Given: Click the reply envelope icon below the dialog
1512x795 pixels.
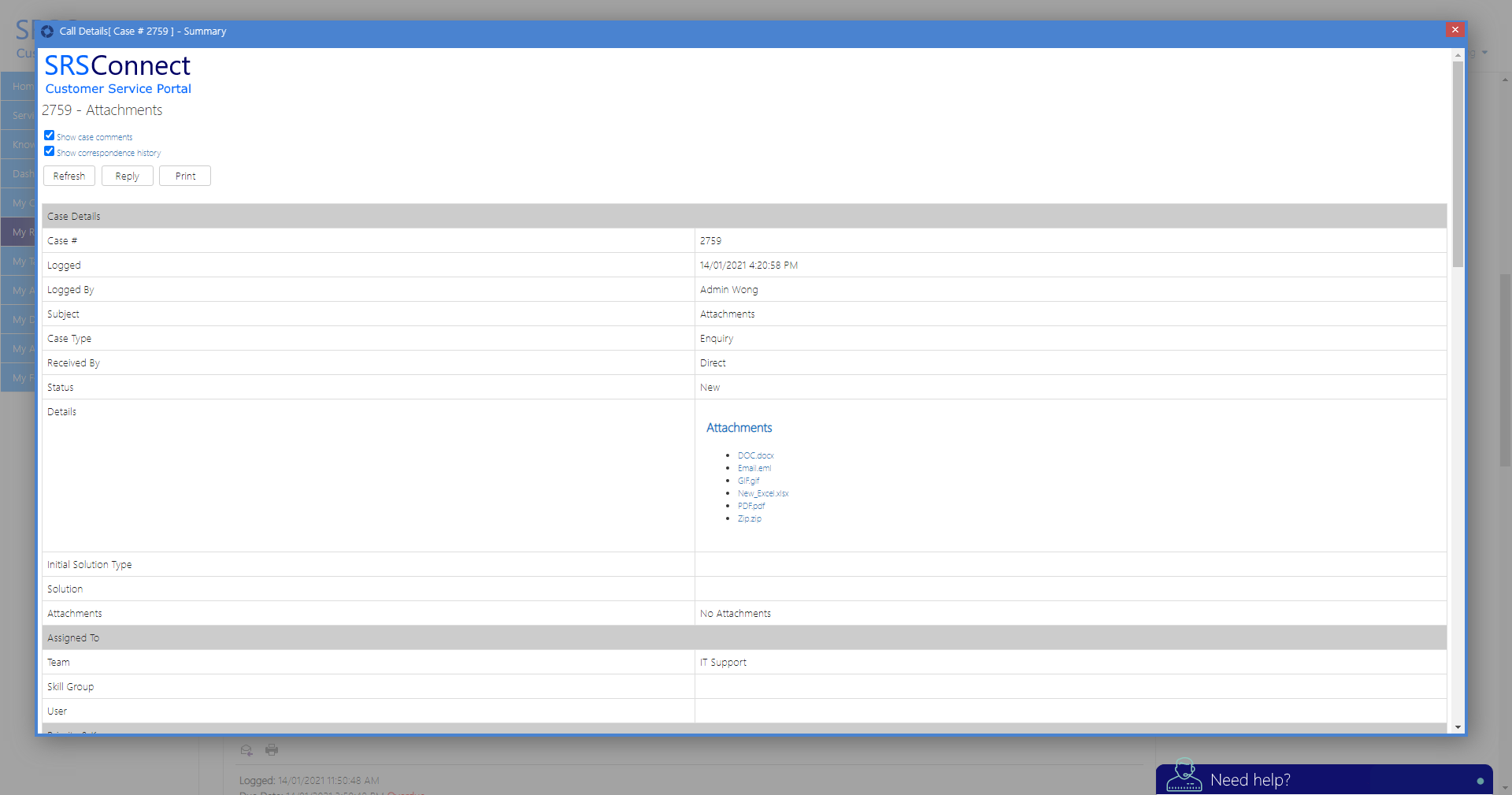Looking at the screenshot, I should [x=246, y=750].
